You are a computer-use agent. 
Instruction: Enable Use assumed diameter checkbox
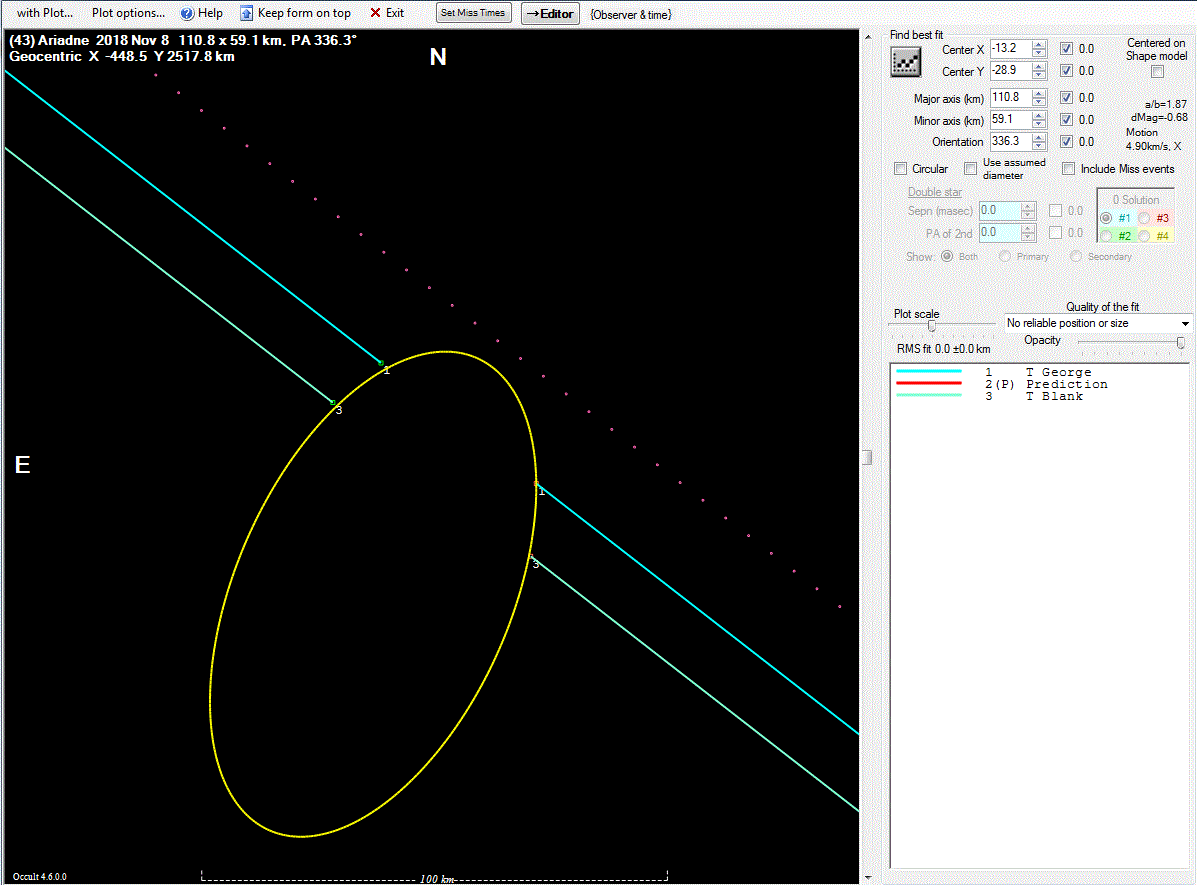(x=971, y=169)
